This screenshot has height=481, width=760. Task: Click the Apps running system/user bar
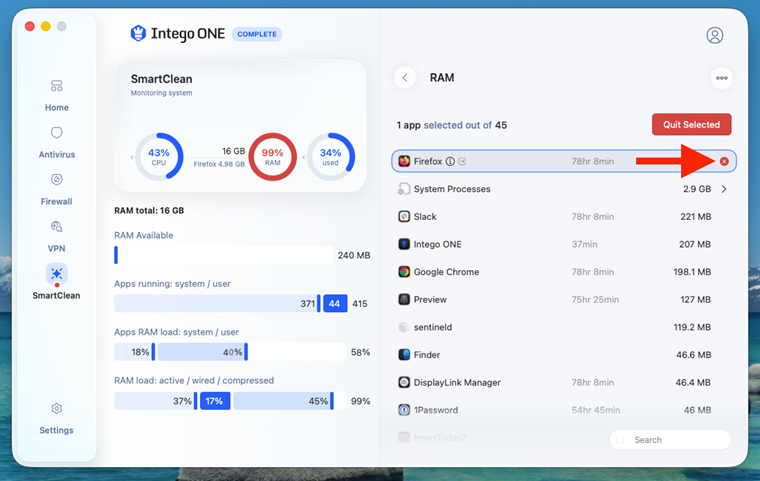(231, 304)
